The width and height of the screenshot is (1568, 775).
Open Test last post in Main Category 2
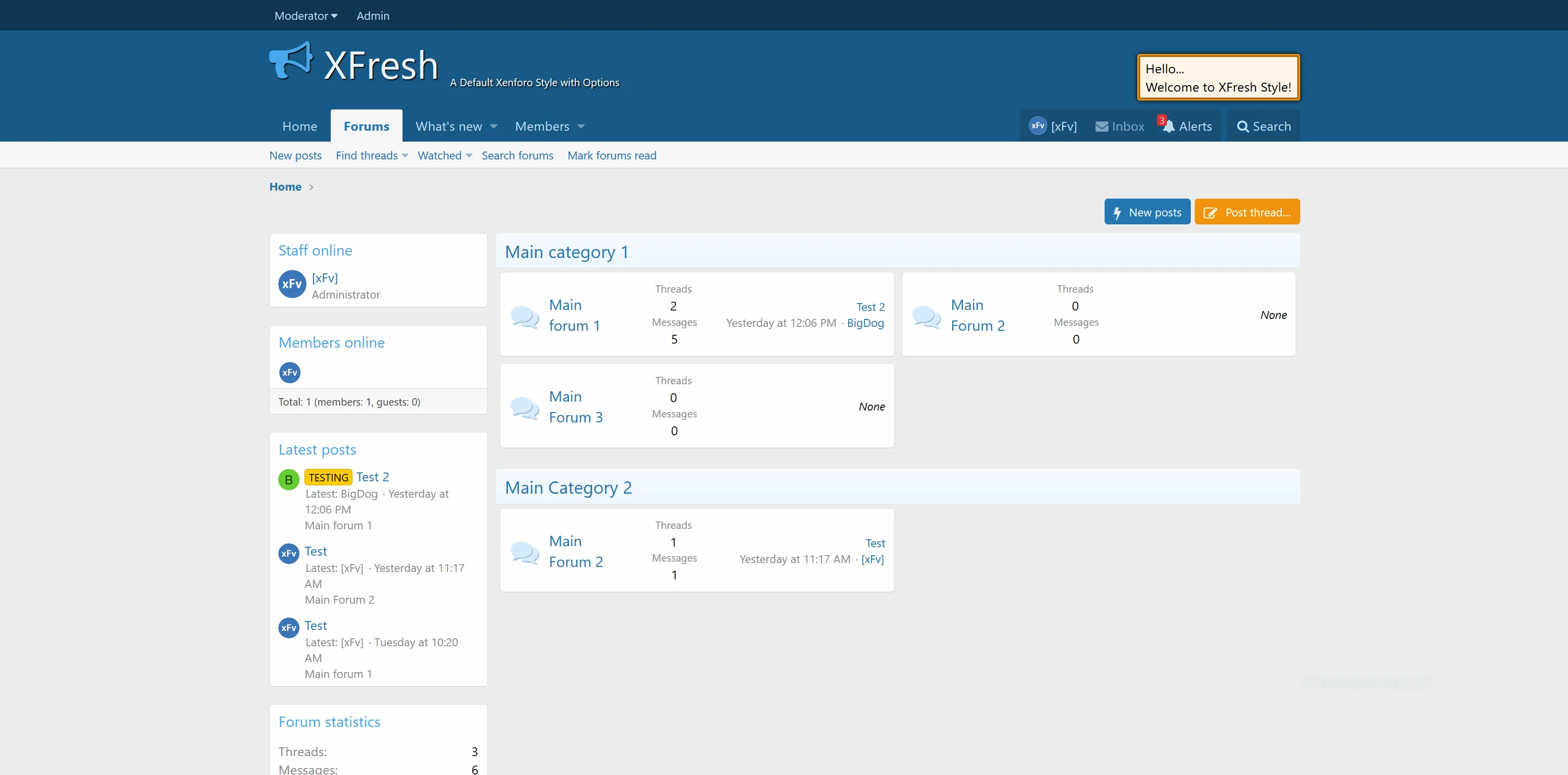(x=875, y=543)
